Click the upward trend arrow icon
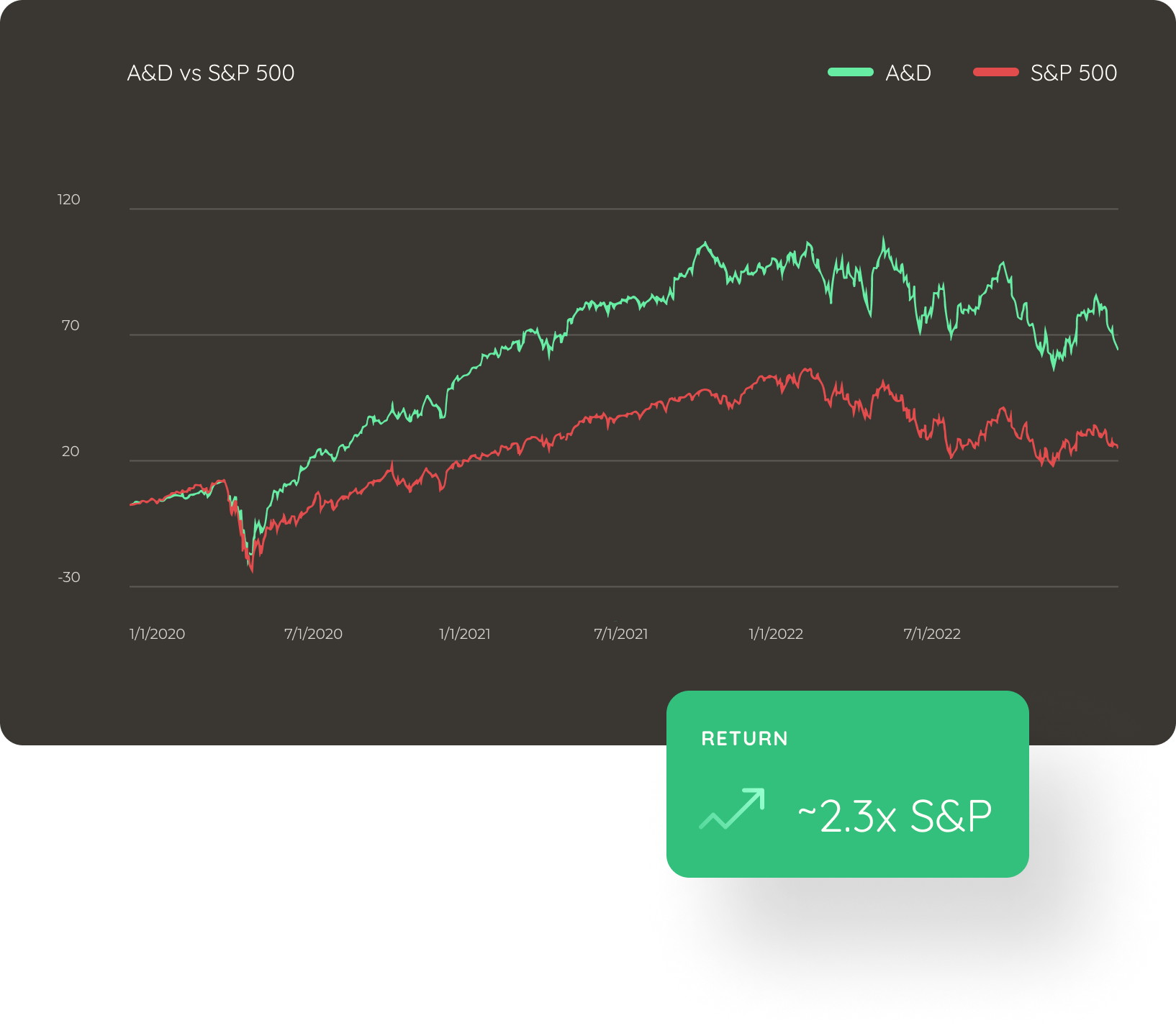Screen dimensions: 1176x1036 732,809
